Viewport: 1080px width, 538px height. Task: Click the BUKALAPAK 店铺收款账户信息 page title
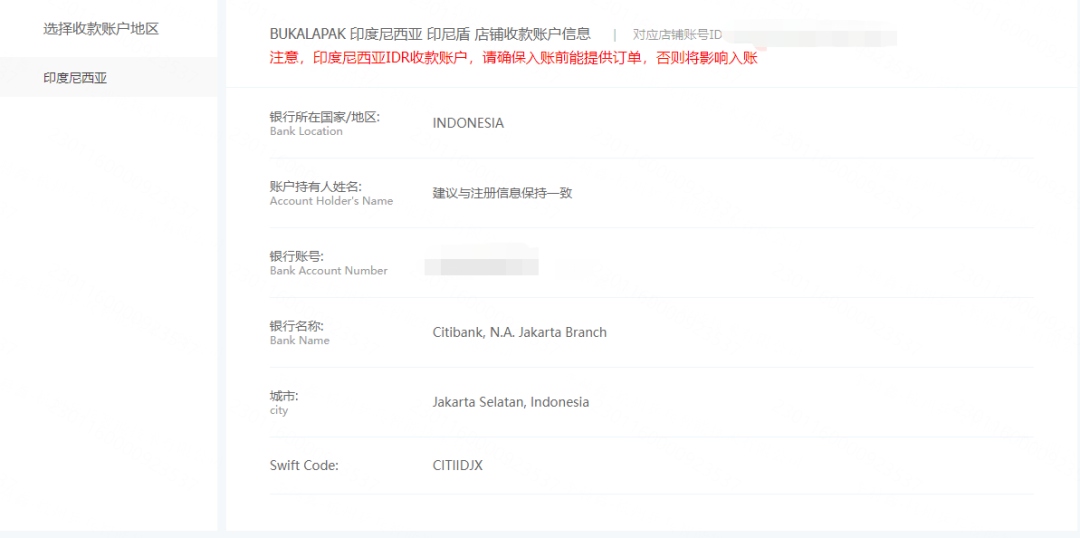430,34
